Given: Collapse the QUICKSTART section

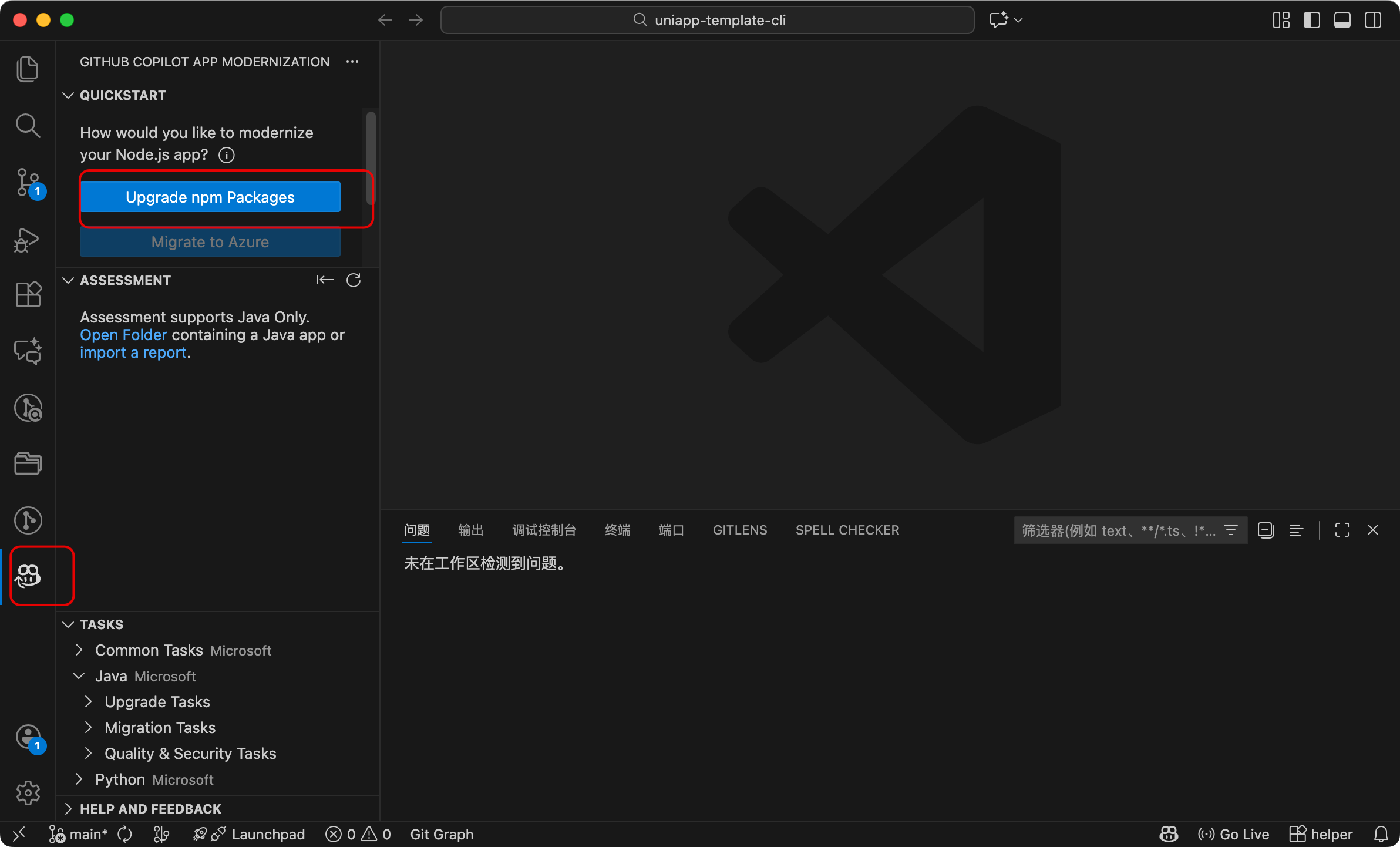Looking at the screenshot, I should click(123, 95).
